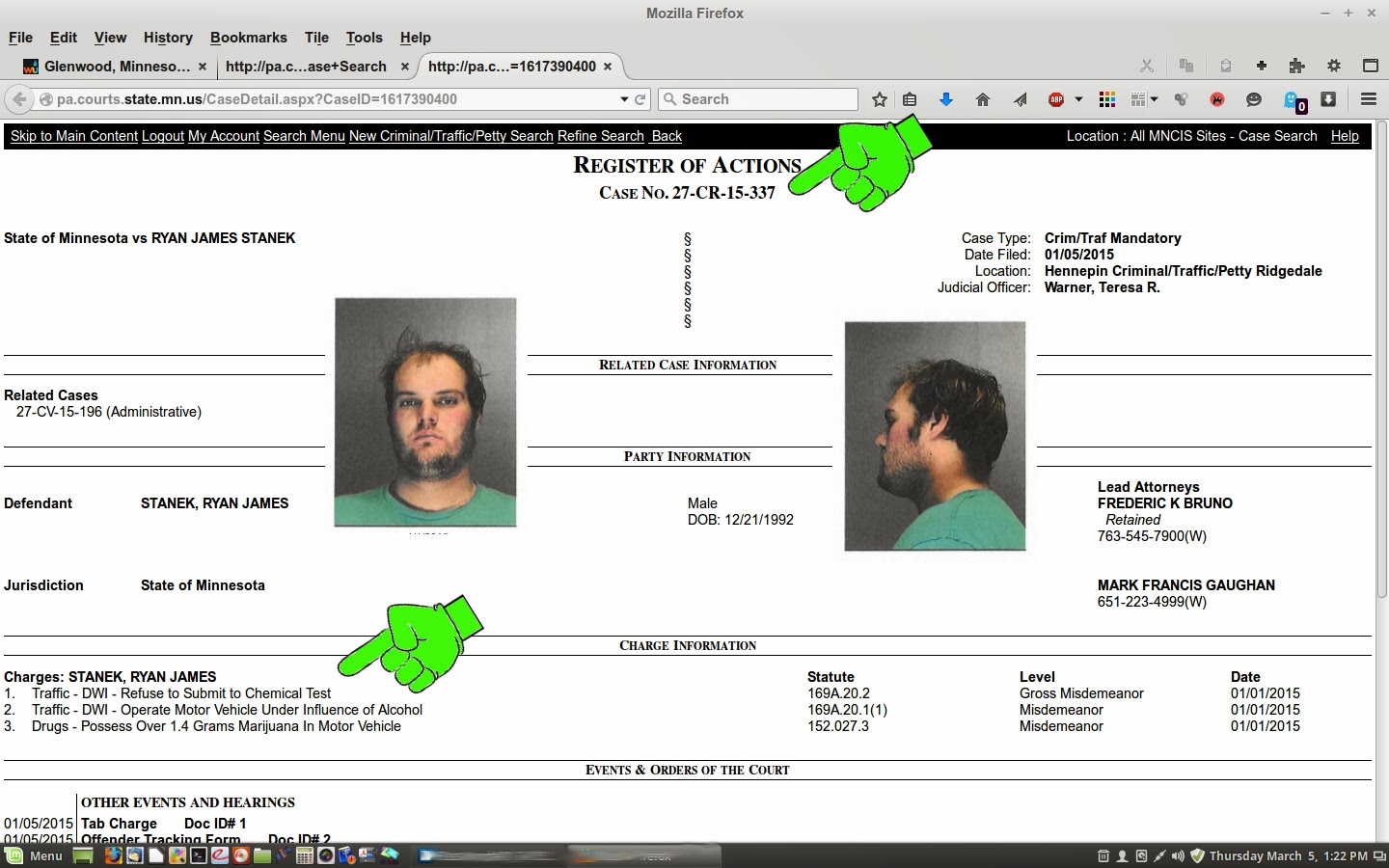Viewport: 1389px width, 868px height.
Task: Click the Tile Tabs toolbar icon
Action: point(1136,99)
